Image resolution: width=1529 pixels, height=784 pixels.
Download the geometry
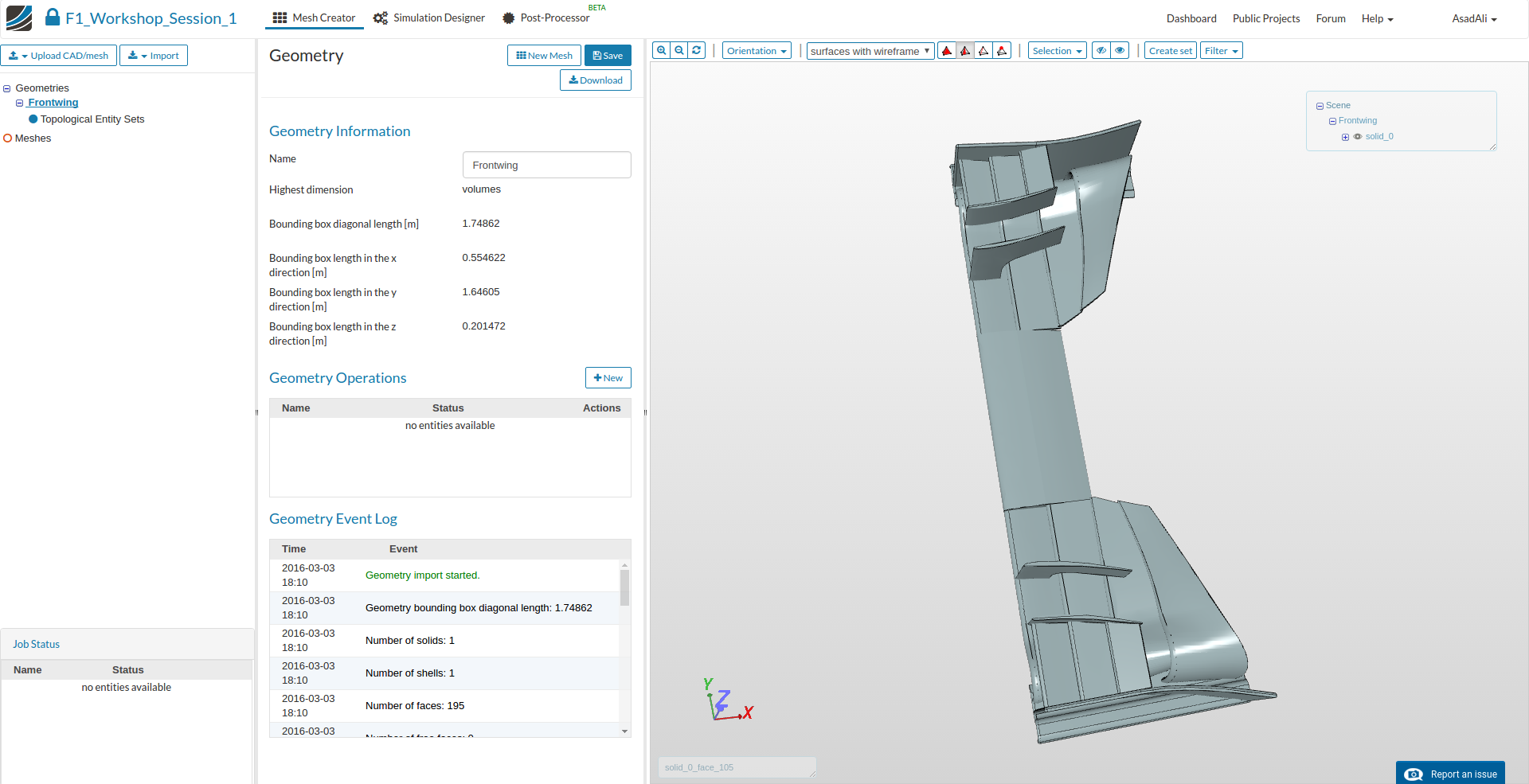point(596,80)
